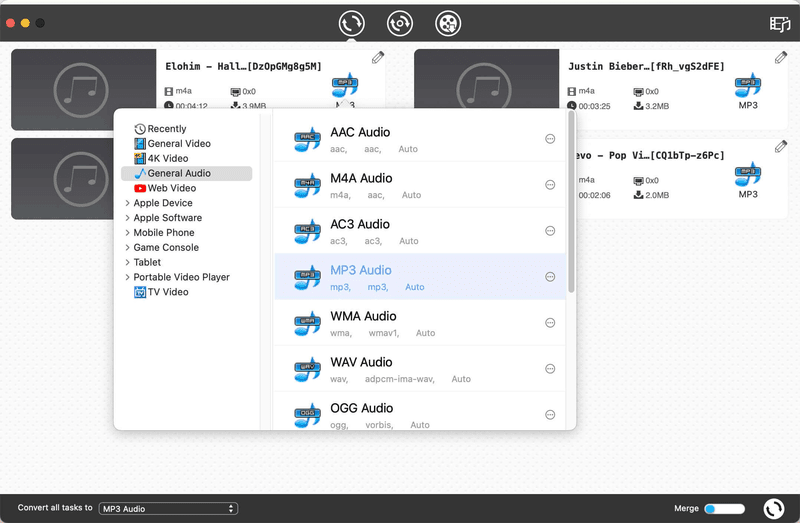This screenshot has width=800, height=523.
Task: Edit the Justin Bieber track using pencil icon
Action: 781,57
